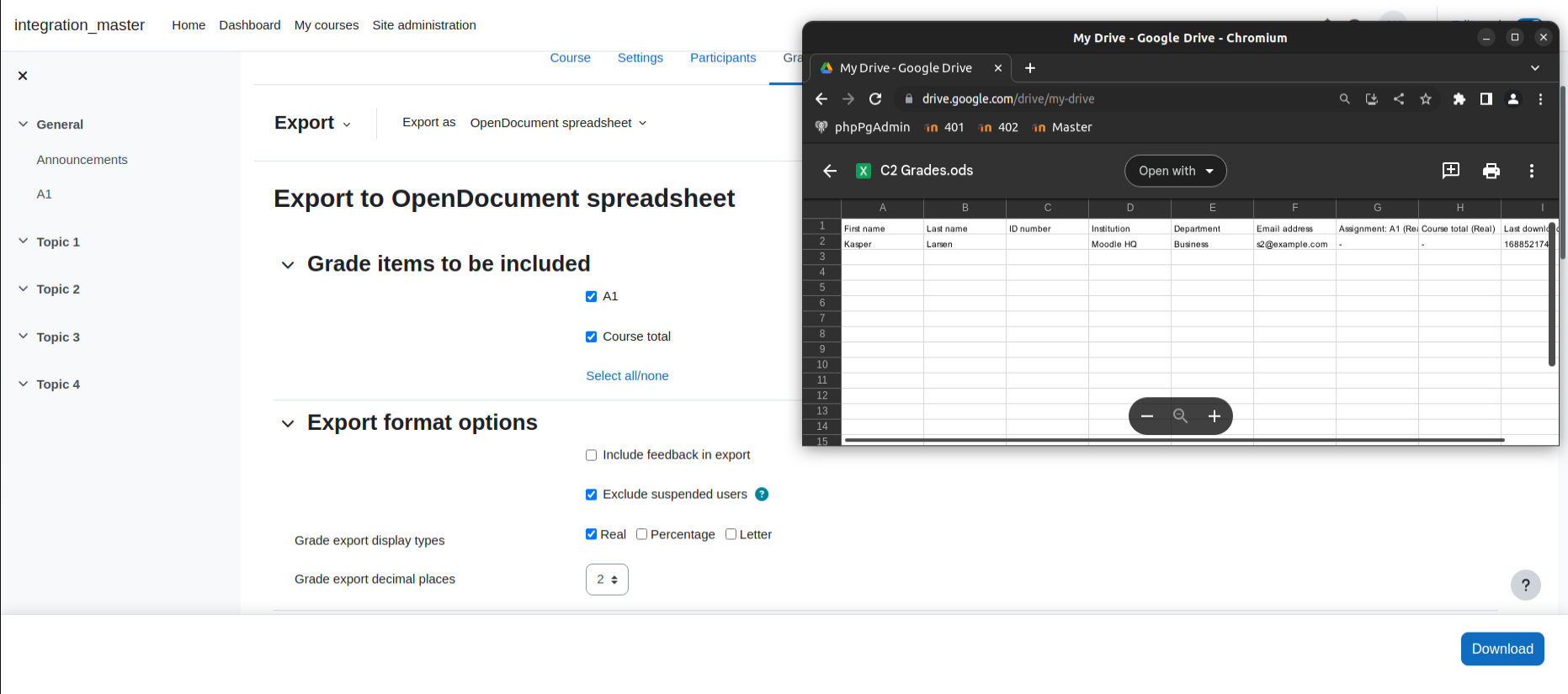Open My courses menu item

coord(327,25)
